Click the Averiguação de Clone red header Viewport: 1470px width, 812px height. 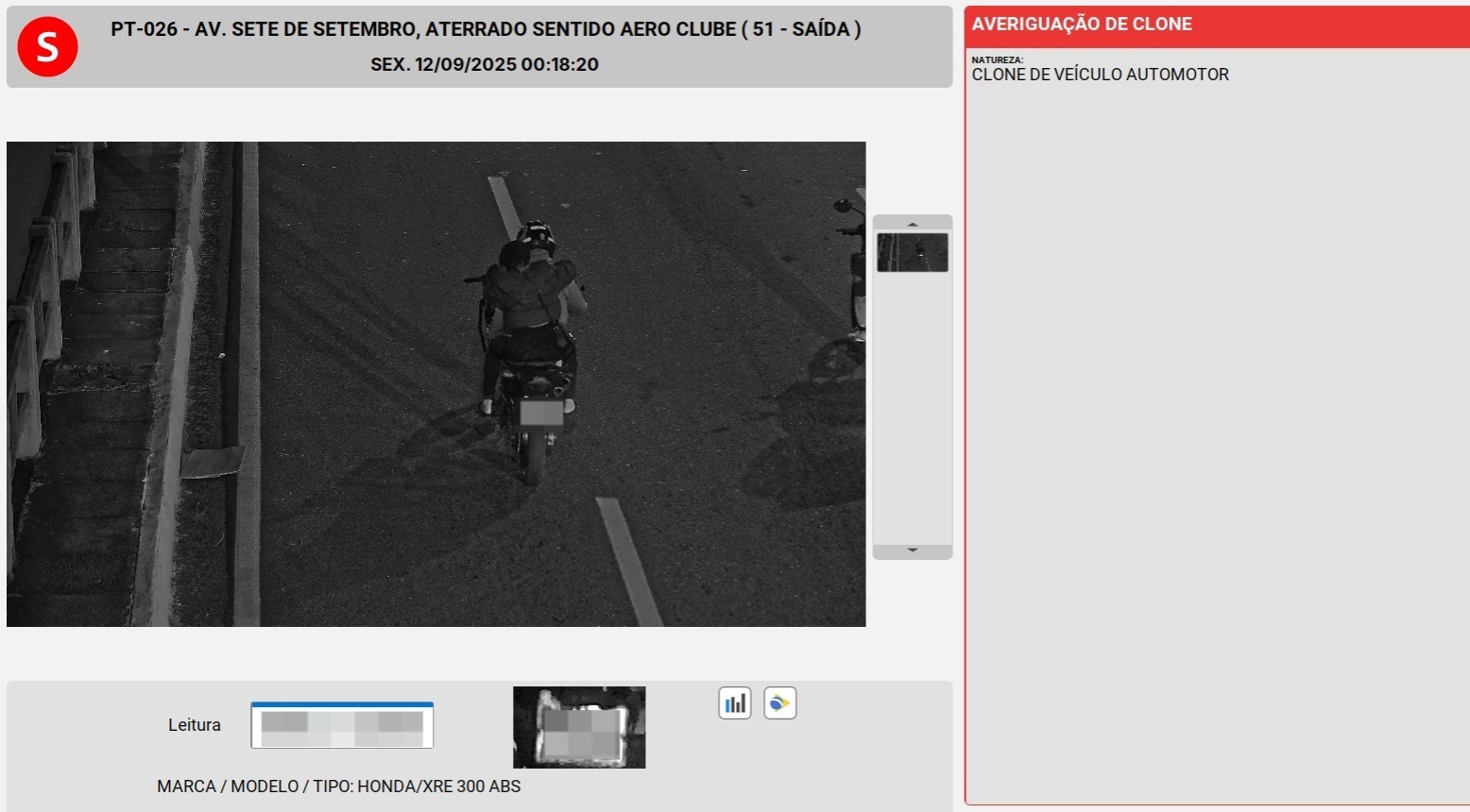tap(1215, 25)
